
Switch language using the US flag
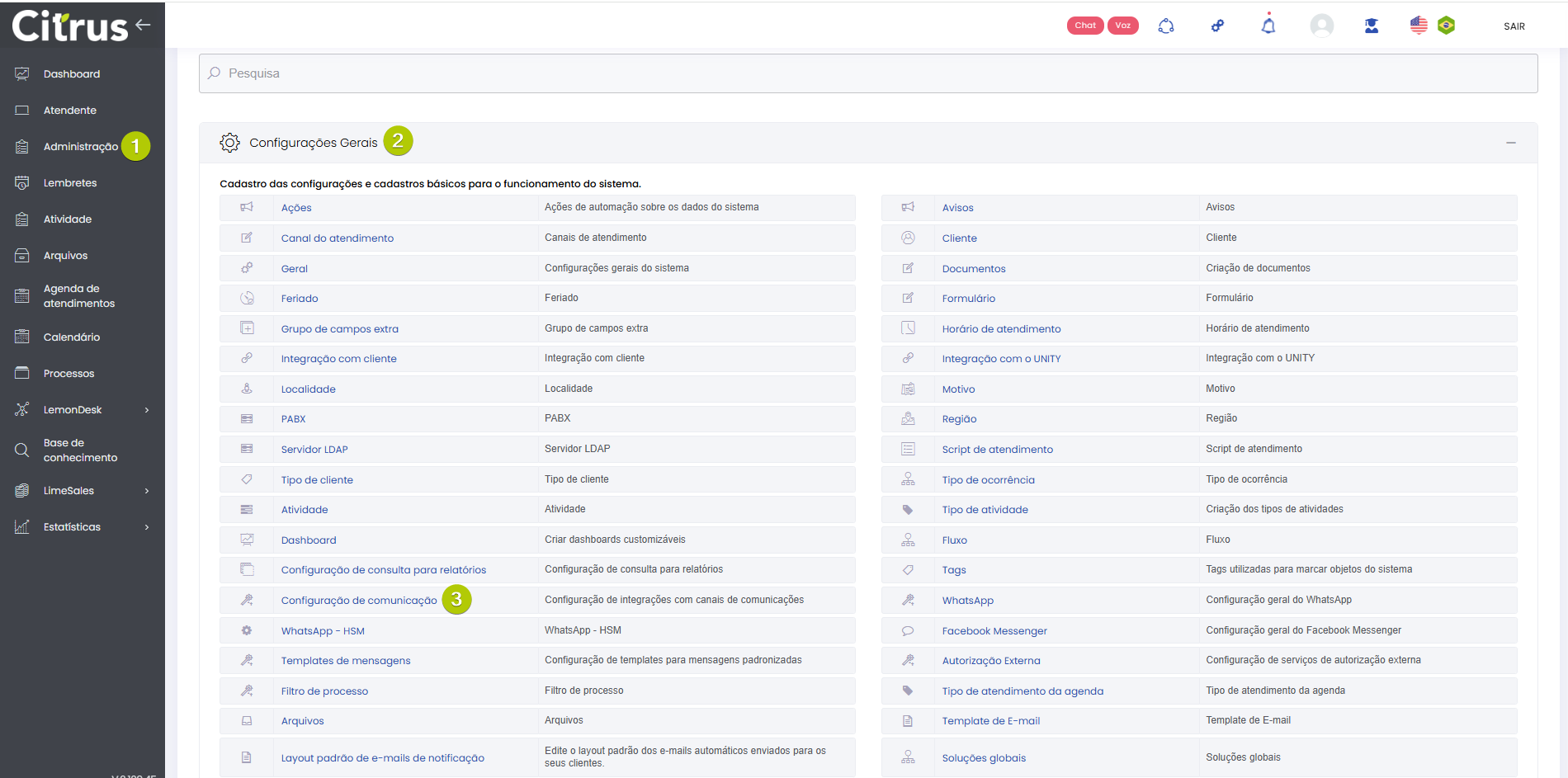[1419, 26]
